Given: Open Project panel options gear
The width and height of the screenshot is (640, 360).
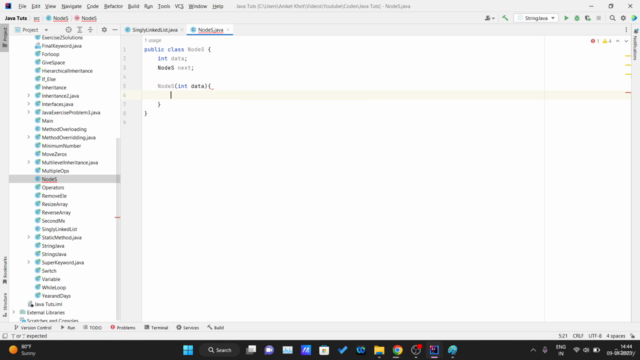Looking at the screenshot, I should 104,30.
